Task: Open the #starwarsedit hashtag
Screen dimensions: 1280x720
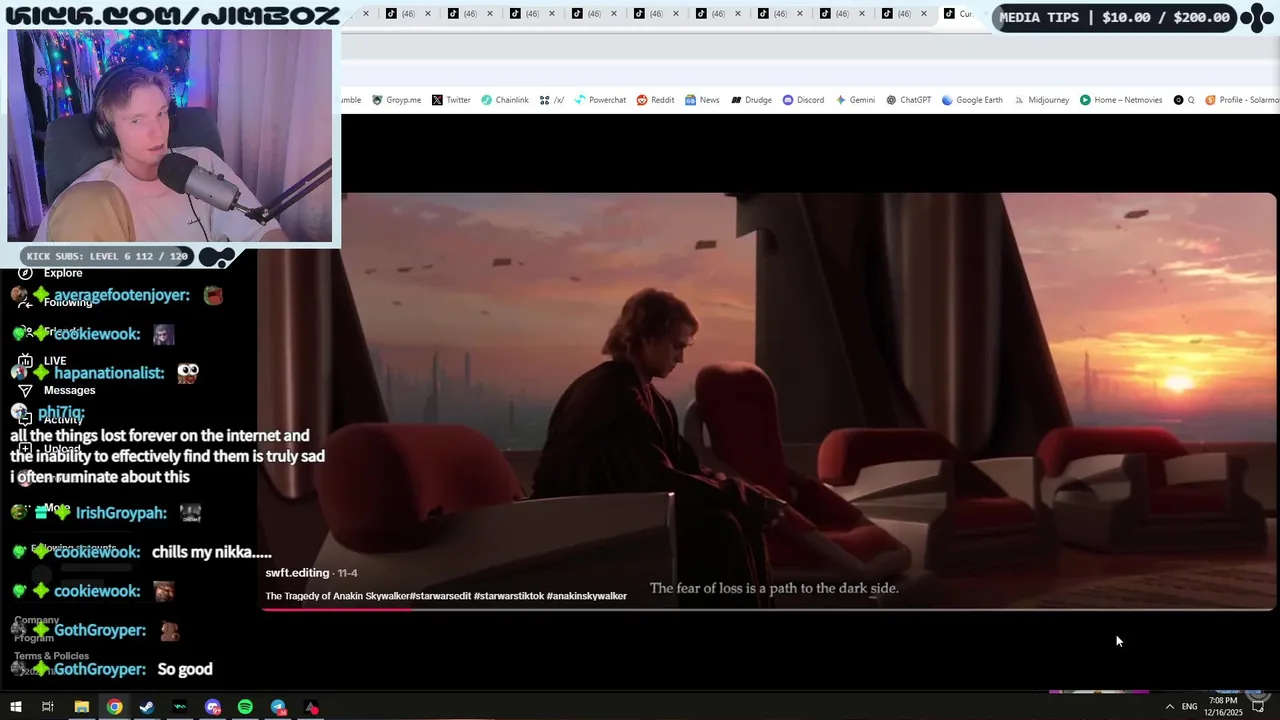Action: tap(440, 596)
